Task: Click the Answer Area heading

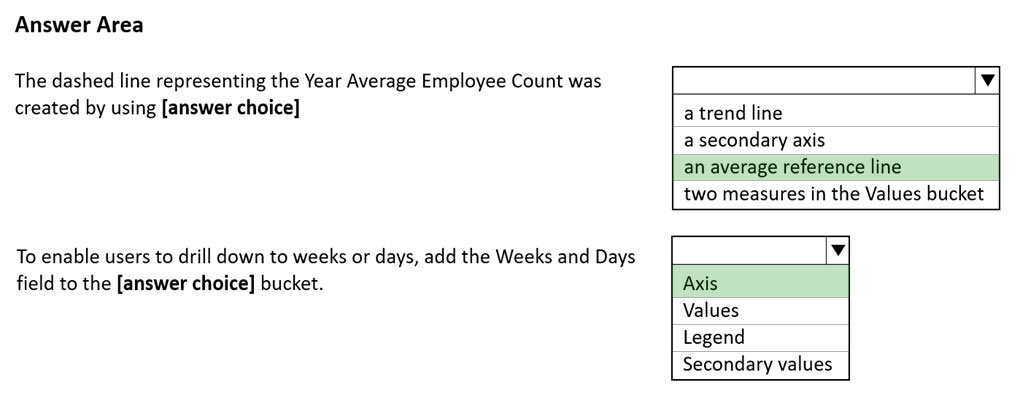Action: tap(79, 25)
